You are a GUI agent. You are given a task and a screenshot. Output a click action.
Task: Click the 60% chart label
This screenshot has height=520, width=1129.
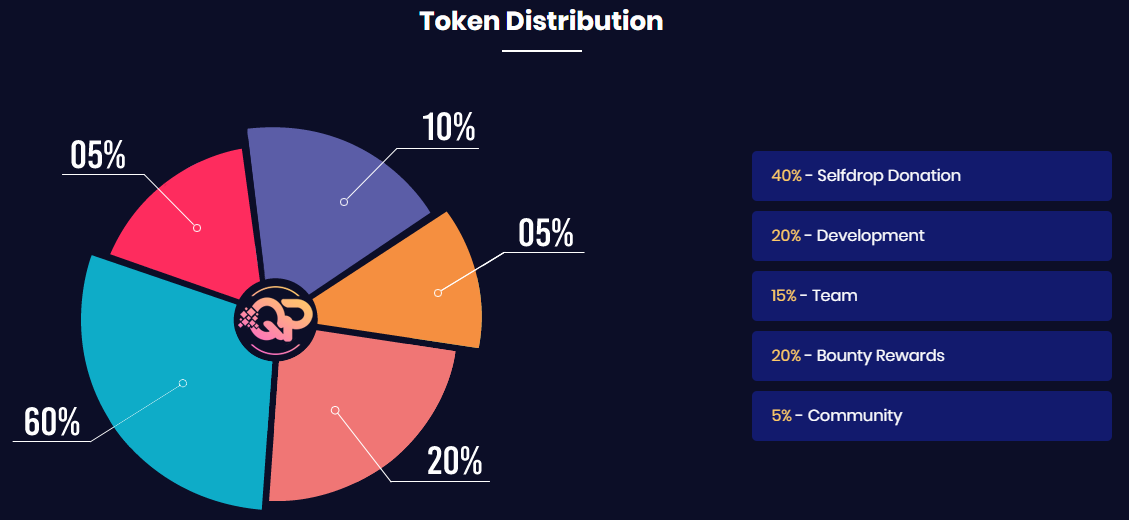(x=52, y=422)
